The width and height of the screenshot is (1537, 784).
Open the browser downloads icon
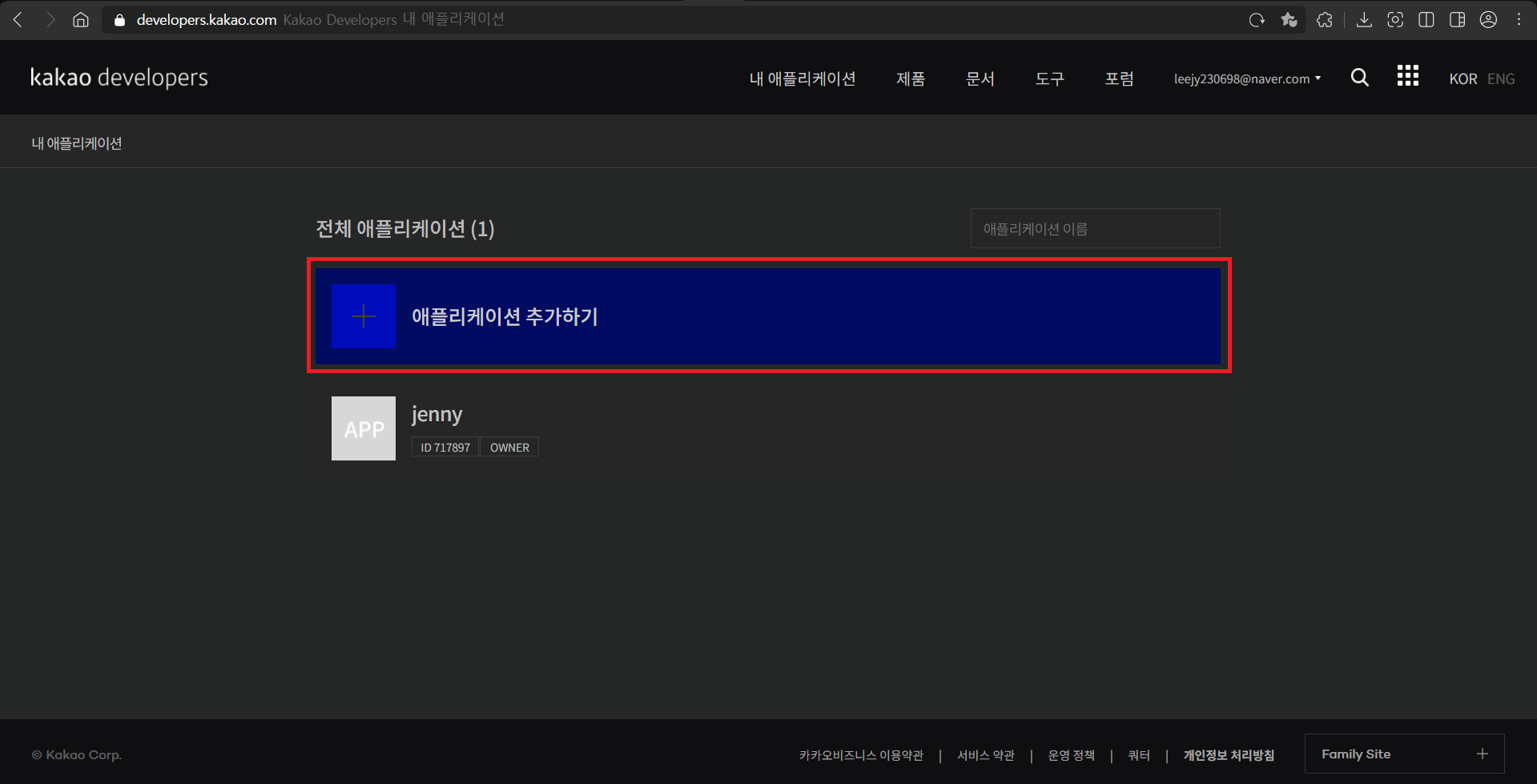click(1364, 20)
